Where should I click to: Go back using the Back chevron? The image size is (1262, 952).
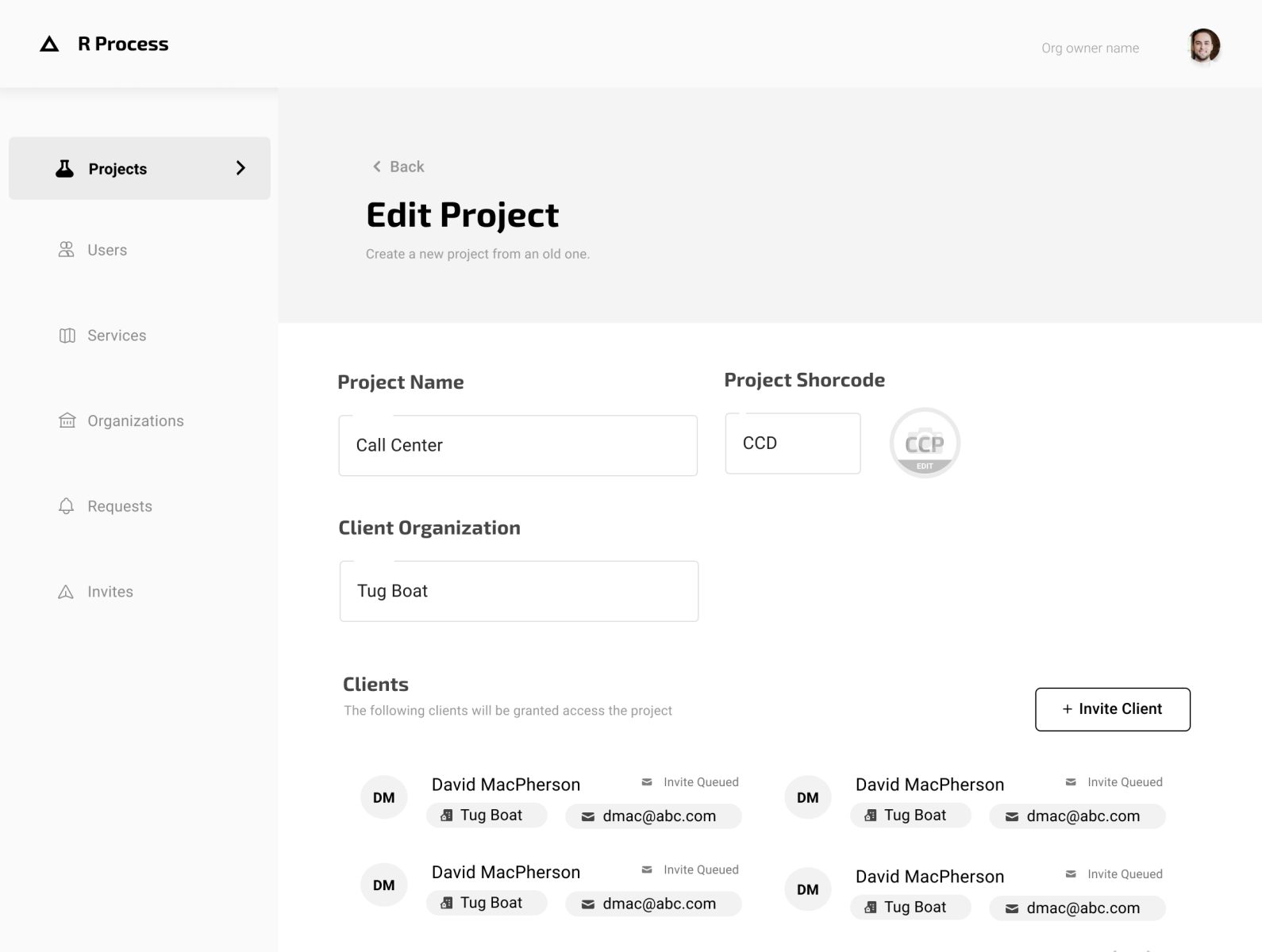[378, 167]
